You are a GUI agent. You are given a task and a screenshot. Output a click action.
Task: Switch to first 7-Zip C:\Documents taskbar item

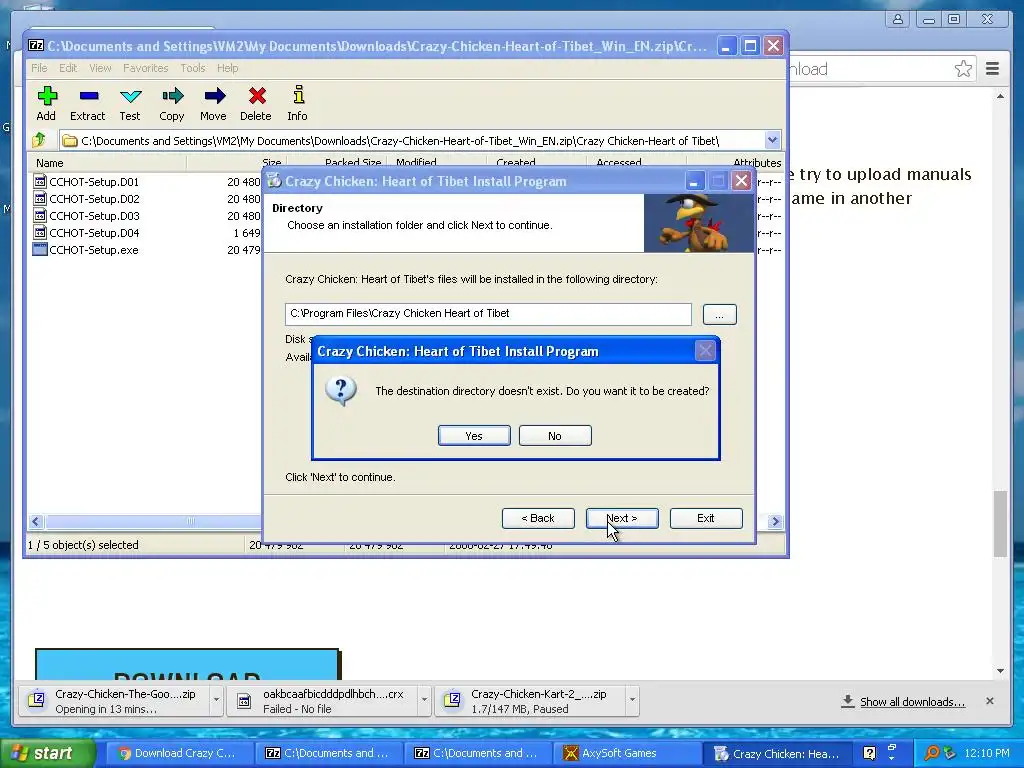tap(328, 753)
